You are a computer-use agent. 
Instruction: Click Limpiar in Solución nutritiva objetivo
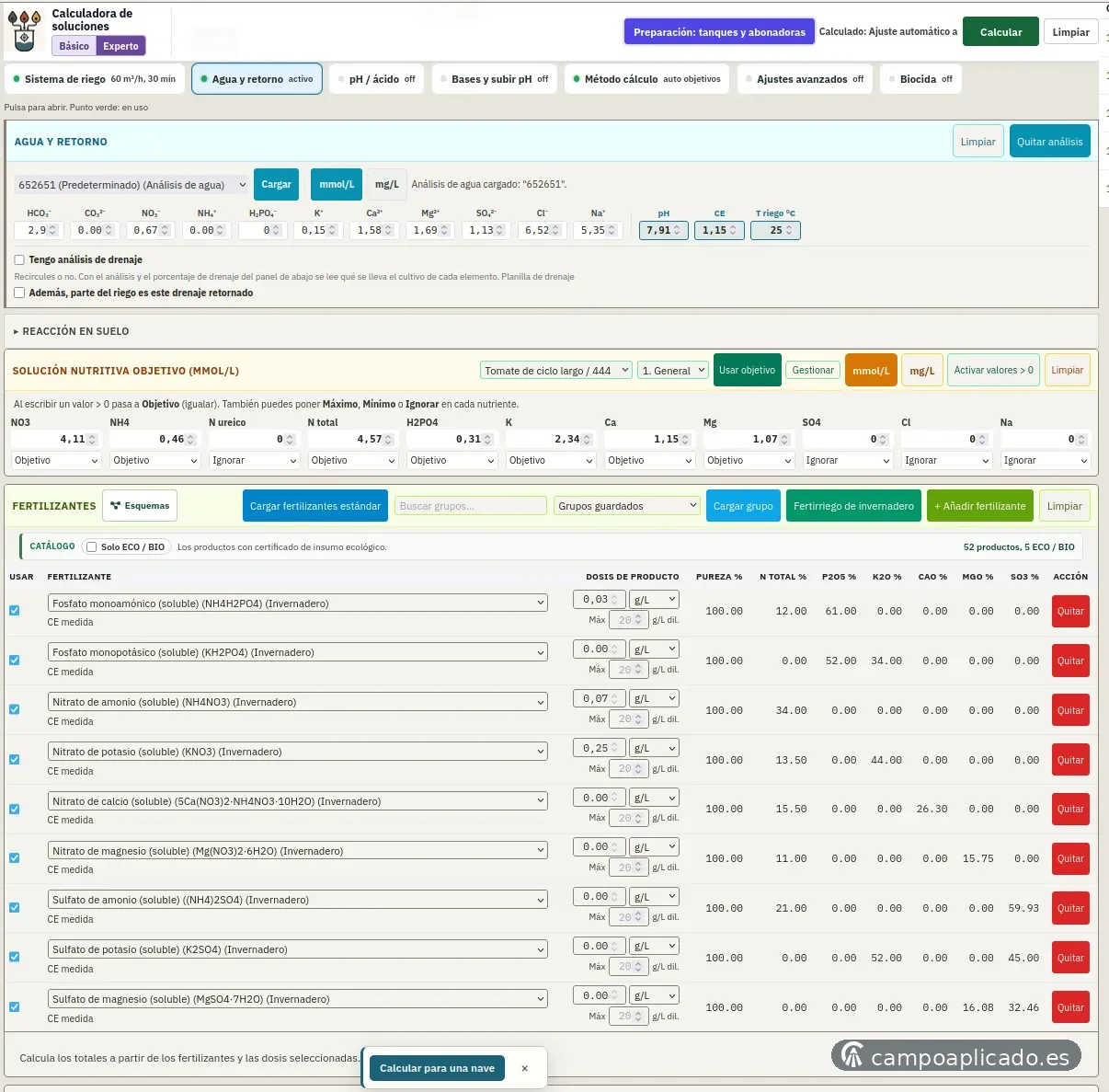click(1067, 371)
